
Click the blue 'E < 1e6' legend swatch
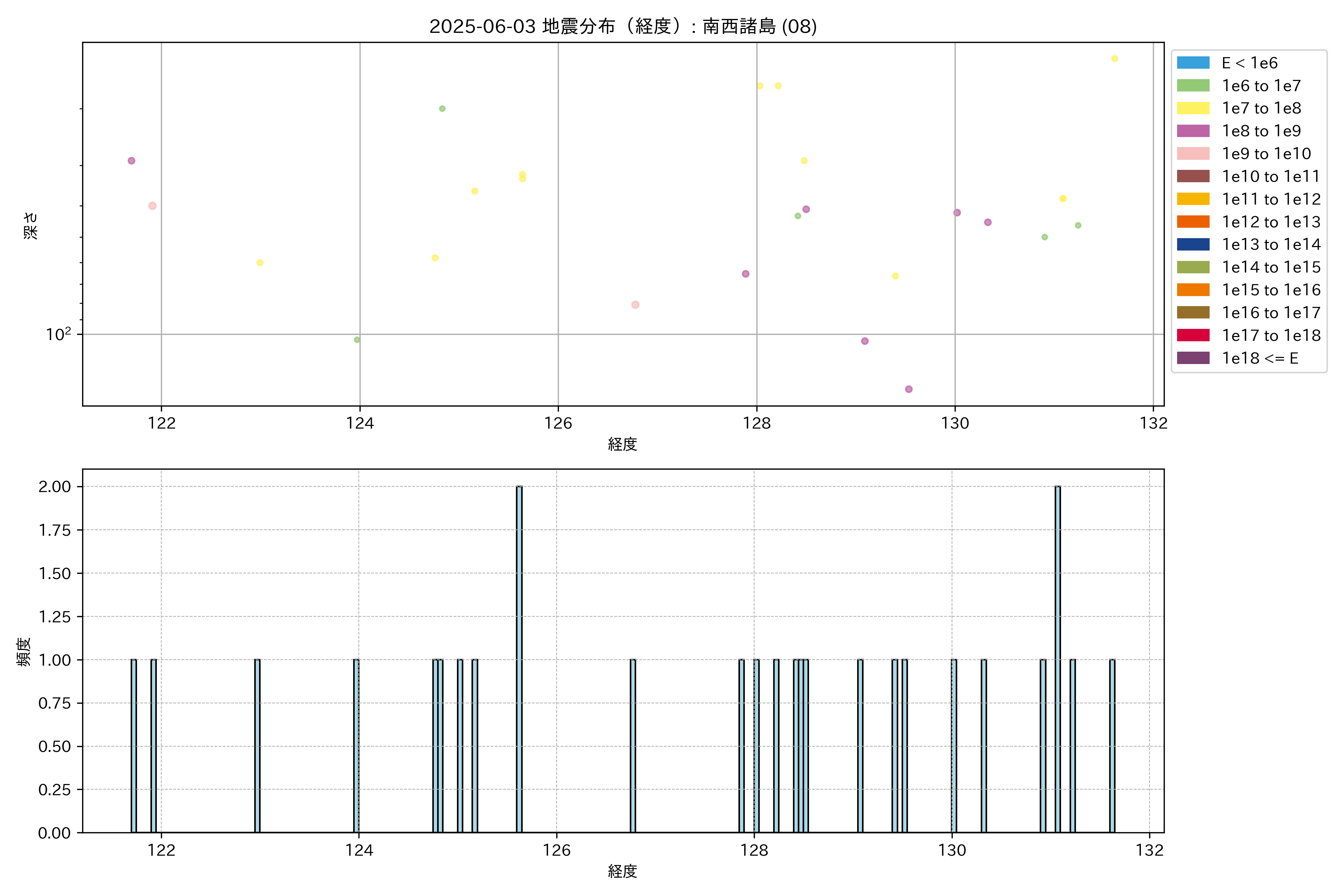click(x=1193, y=63)
